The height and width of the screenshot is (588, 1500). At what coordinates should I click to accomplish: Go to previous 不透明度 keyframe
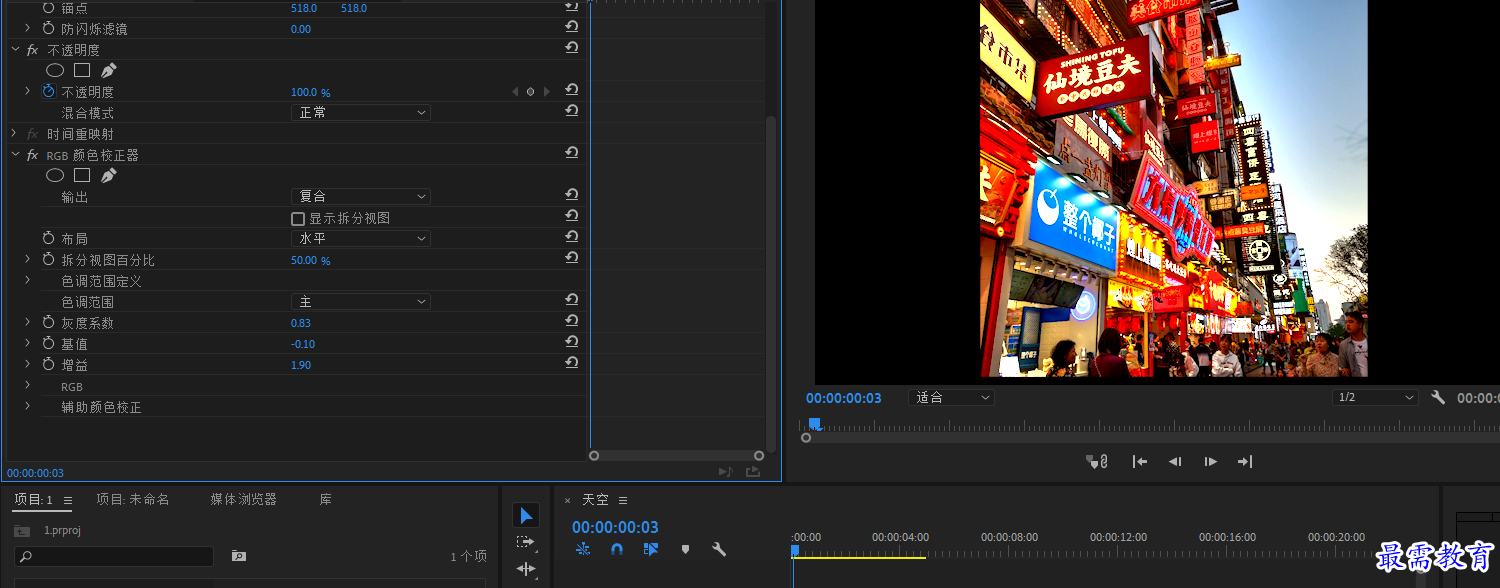pos(516,91)
